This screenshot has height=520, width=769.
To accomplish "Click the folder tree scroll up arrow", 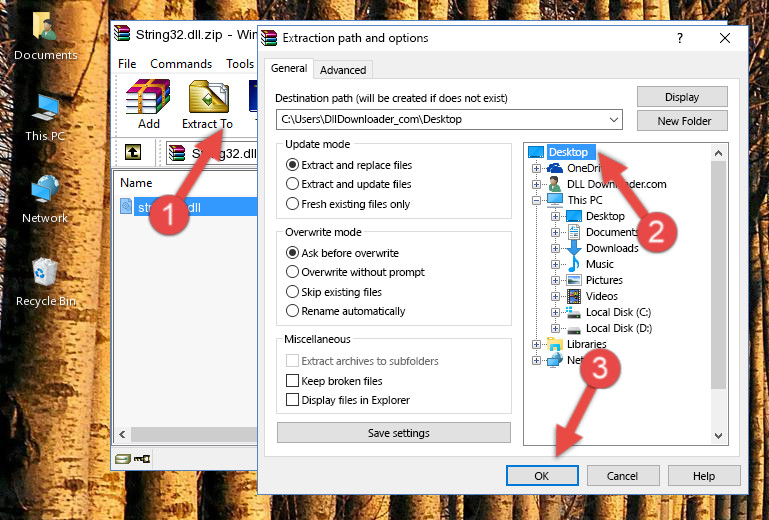I will coord(718,153).
